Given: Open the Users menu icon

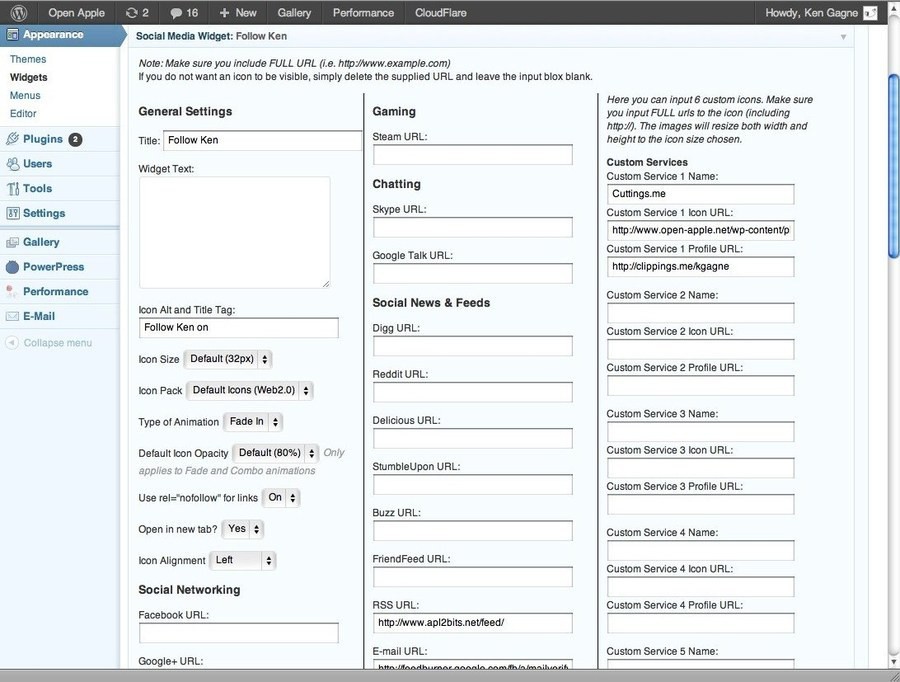Looking at the screenshot, I should pyautogui.click(x=13, y=164).
